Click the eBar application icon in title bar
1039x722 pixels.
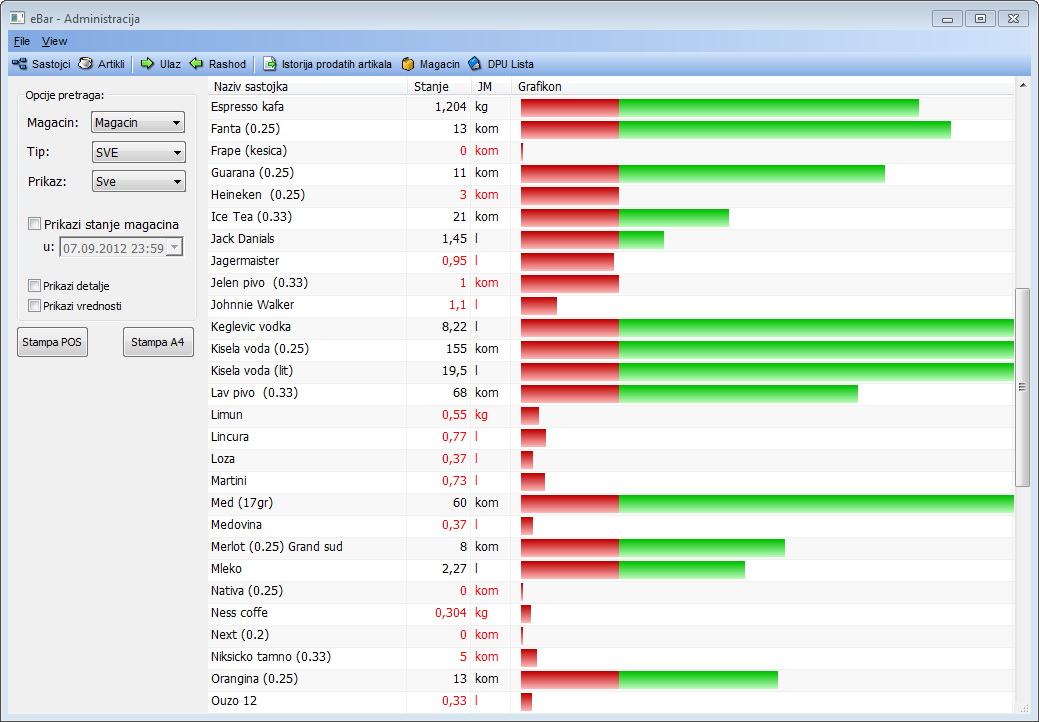(x=17, y=18)
